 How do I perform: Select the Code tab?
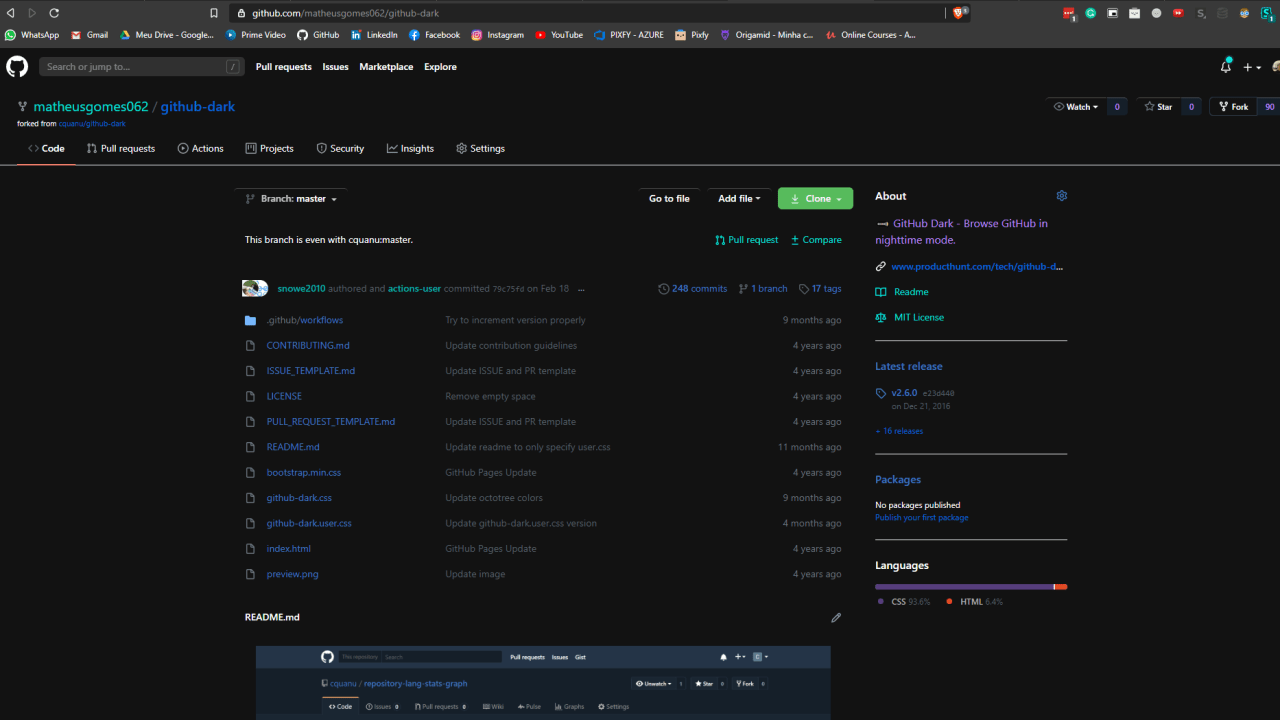pyautogui.click(x=46, y=149)
